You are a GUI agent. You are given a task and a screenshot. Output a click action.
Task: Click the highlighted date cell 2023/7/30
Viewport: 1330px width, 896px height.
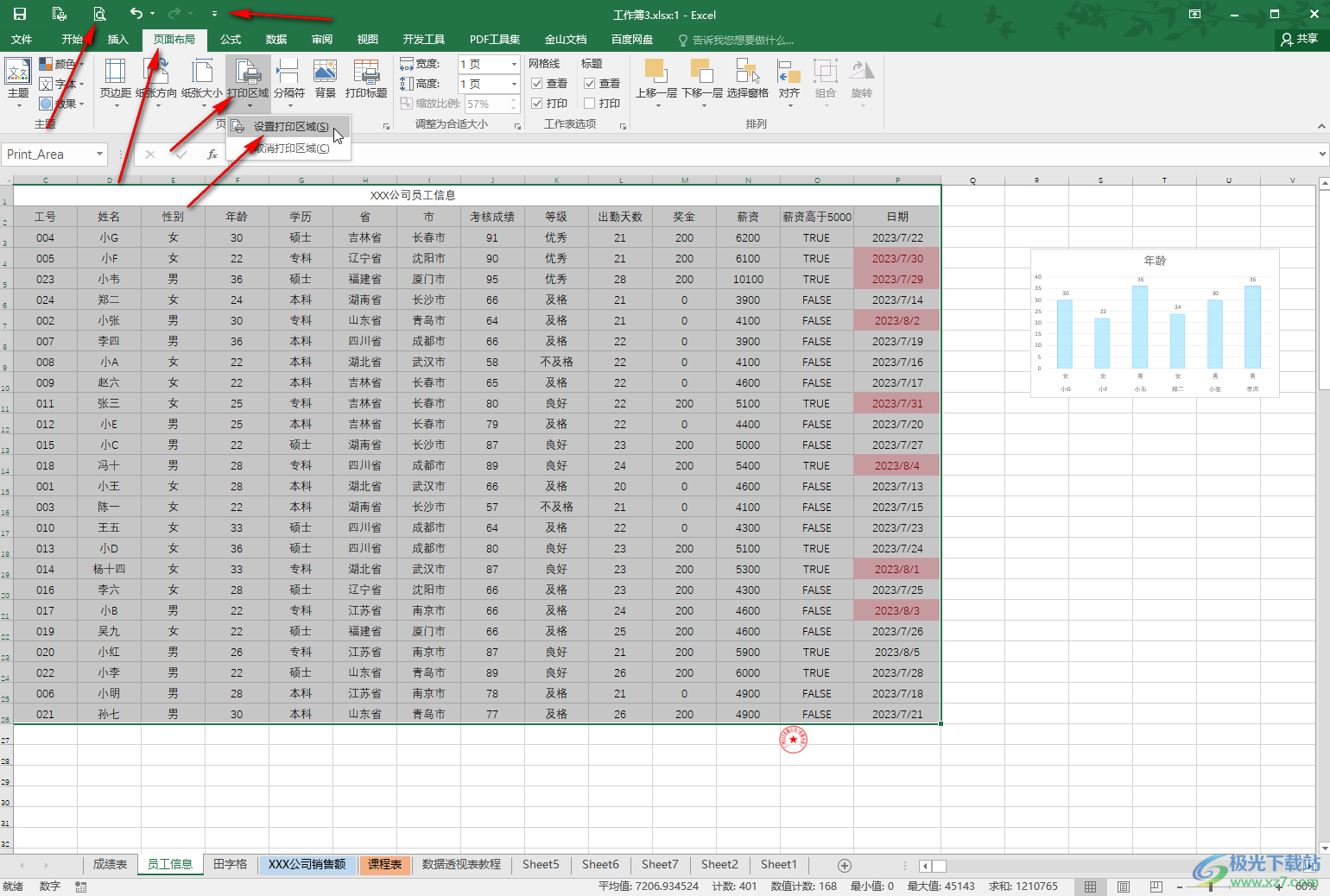click(x=896, y=258)
